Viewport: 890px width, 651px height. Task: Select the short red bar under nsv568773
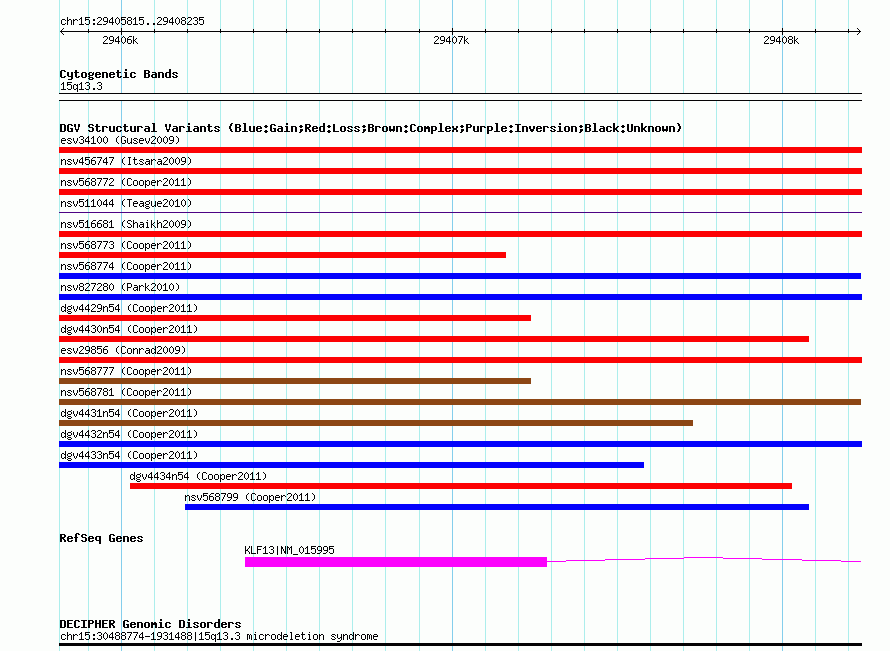[282, 255]
